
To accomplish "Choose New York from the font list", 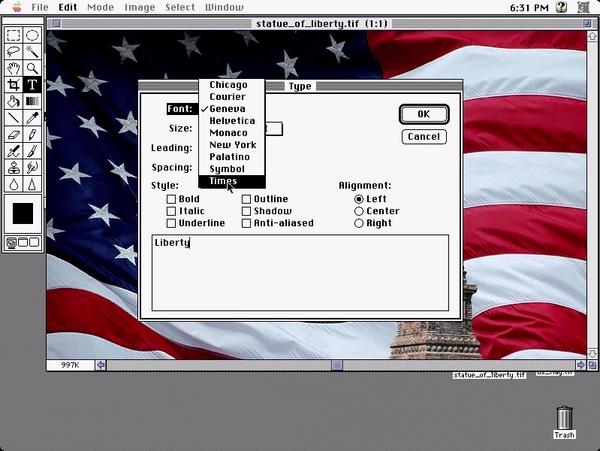I will tap(232, 145).
